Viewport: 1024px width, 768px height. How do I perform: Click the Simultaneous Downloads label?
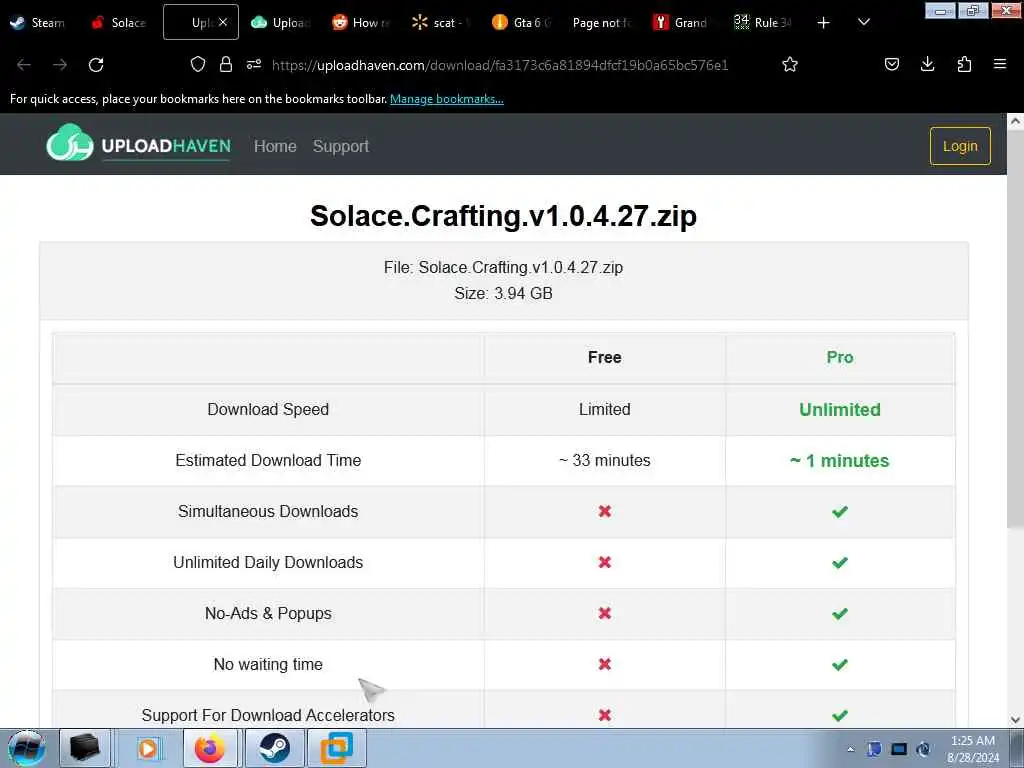268,511
